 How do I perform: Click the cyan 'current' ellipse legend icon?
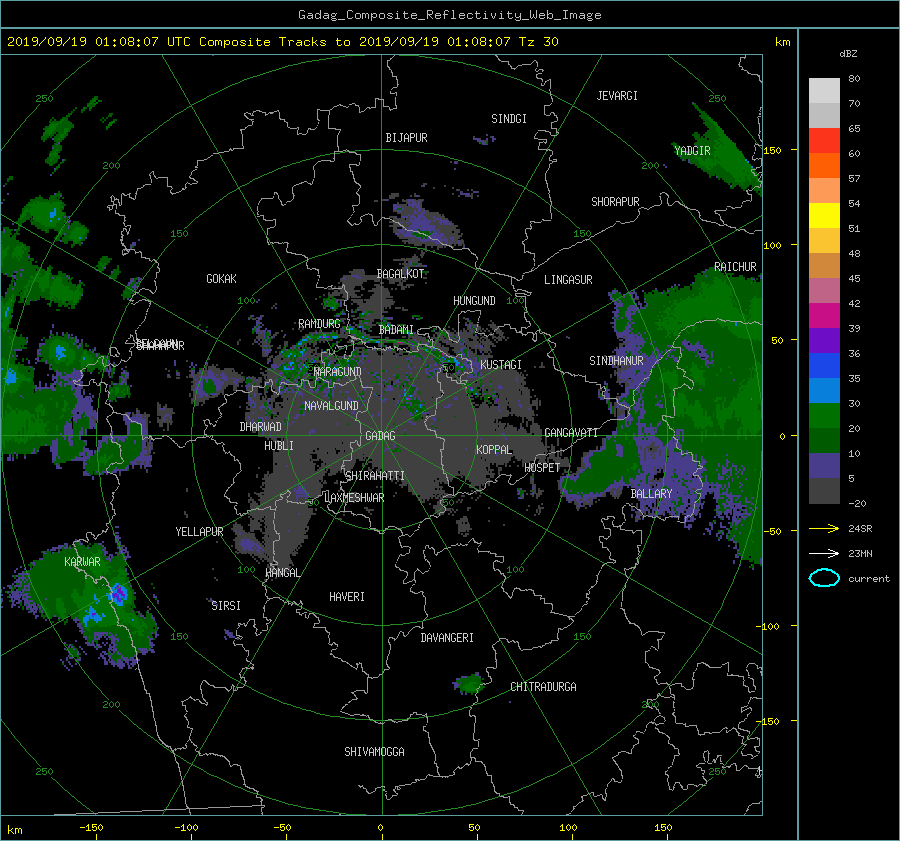[824, 578]
